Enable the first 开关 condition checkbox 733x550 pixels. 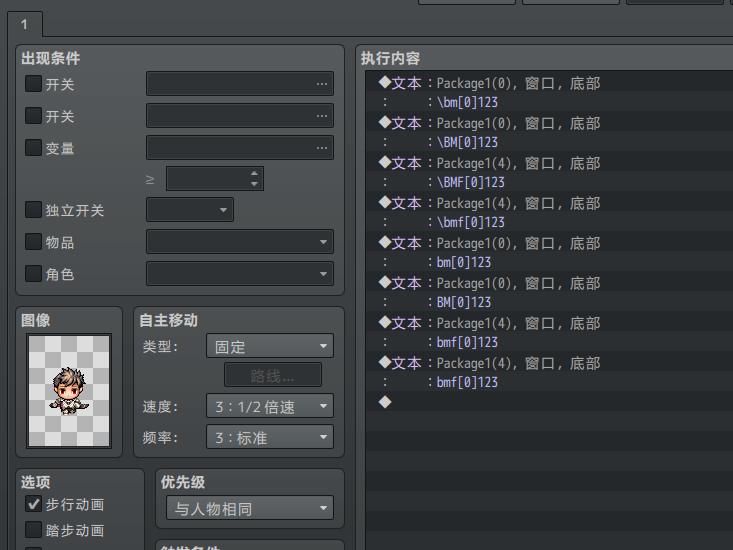coord(33,84)
